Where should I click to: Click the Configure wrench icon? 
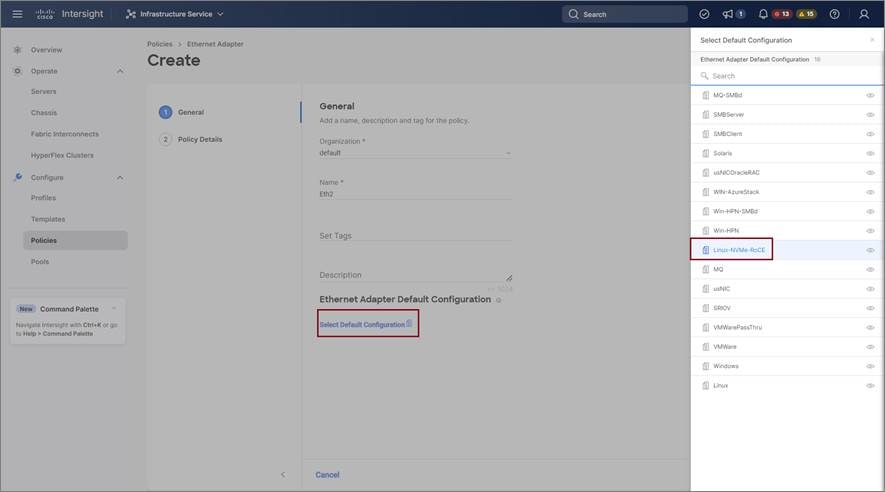point(18,177)
